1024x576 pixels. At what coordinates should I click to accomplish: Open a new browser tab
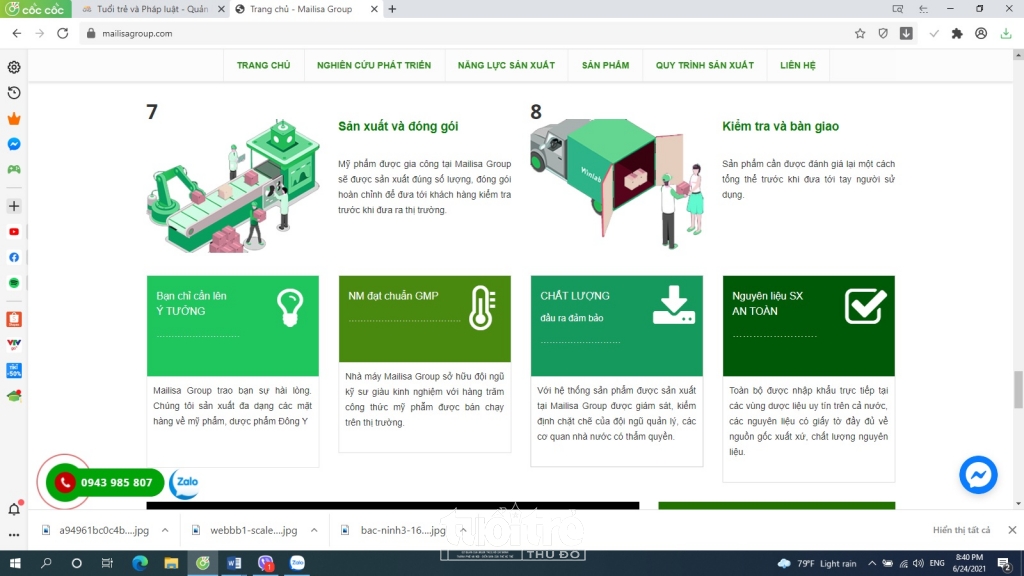392,9
